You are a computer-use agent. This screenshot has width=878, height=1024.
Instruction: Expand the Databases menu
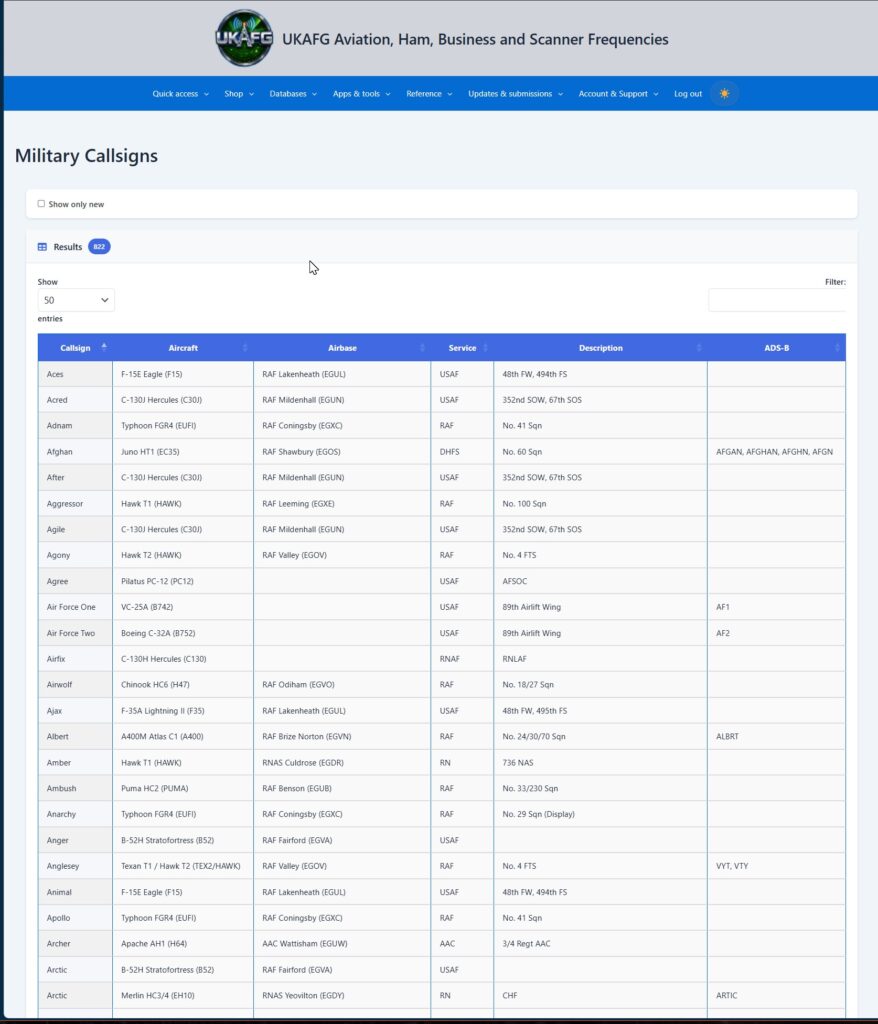[293, 93]
